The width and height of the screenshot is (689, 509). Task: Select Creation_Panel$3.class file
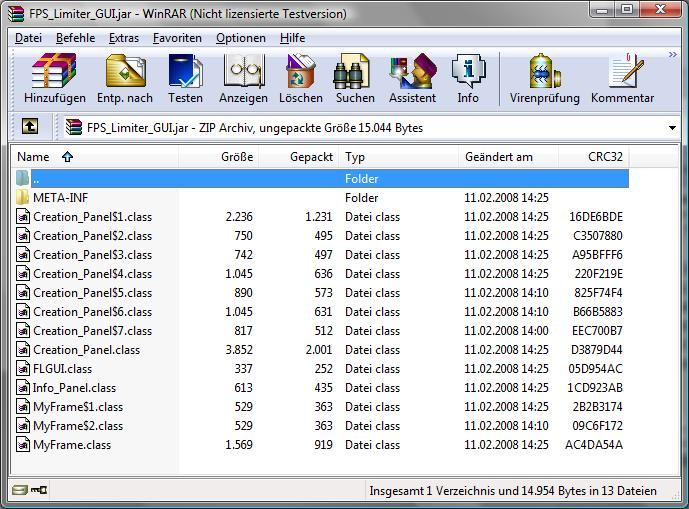point(321,255)
